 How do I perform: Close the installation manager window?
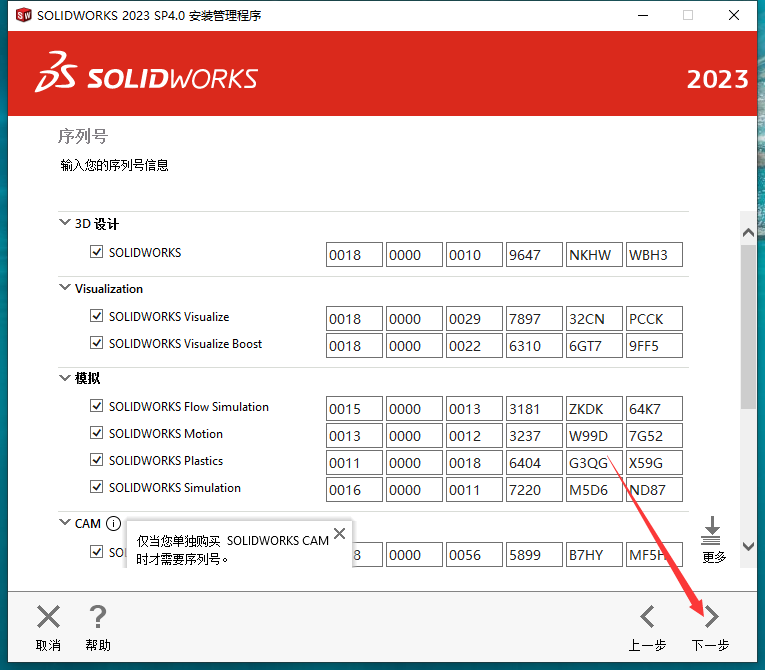click(x=733, y=16)
